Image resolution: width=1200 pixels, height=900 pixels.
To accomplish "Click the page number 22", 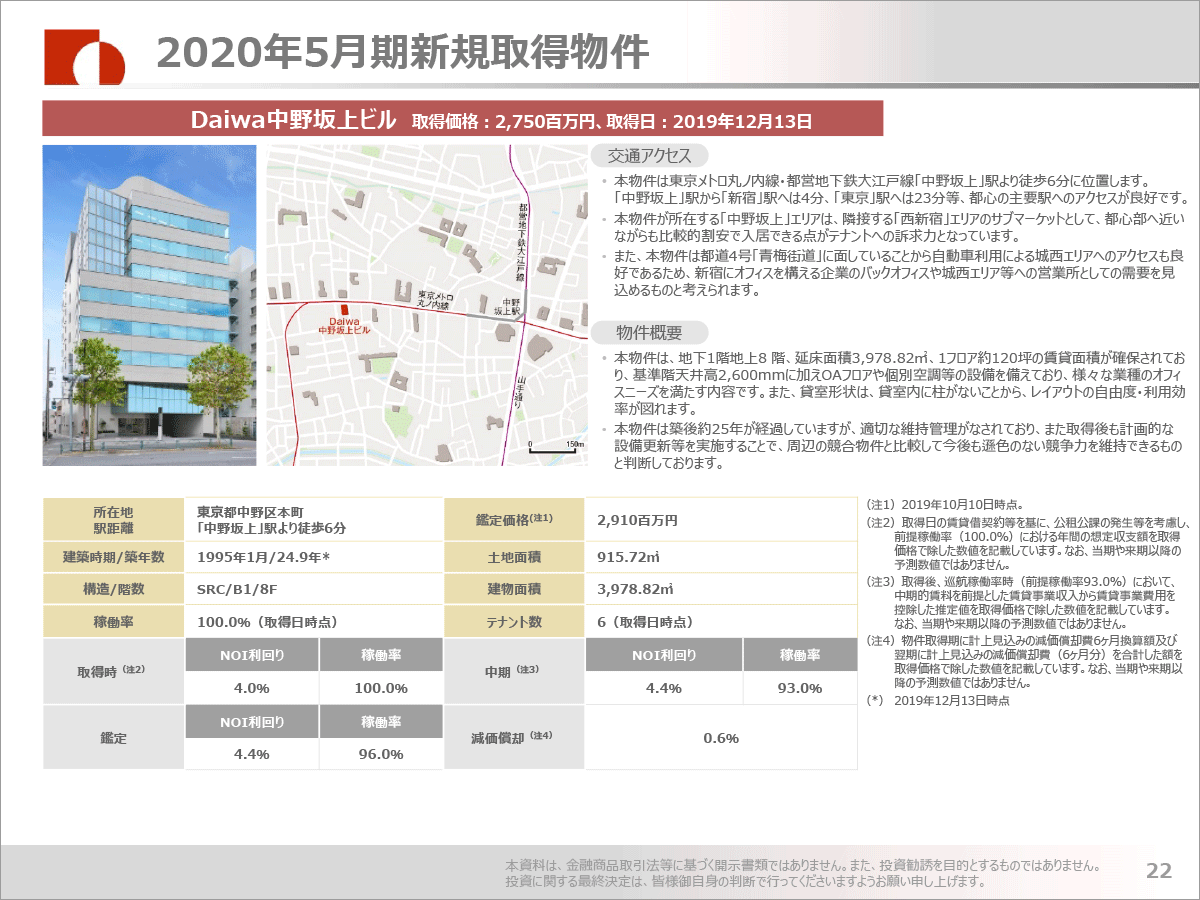I will pyautogui.click(x=1158, y=871).
